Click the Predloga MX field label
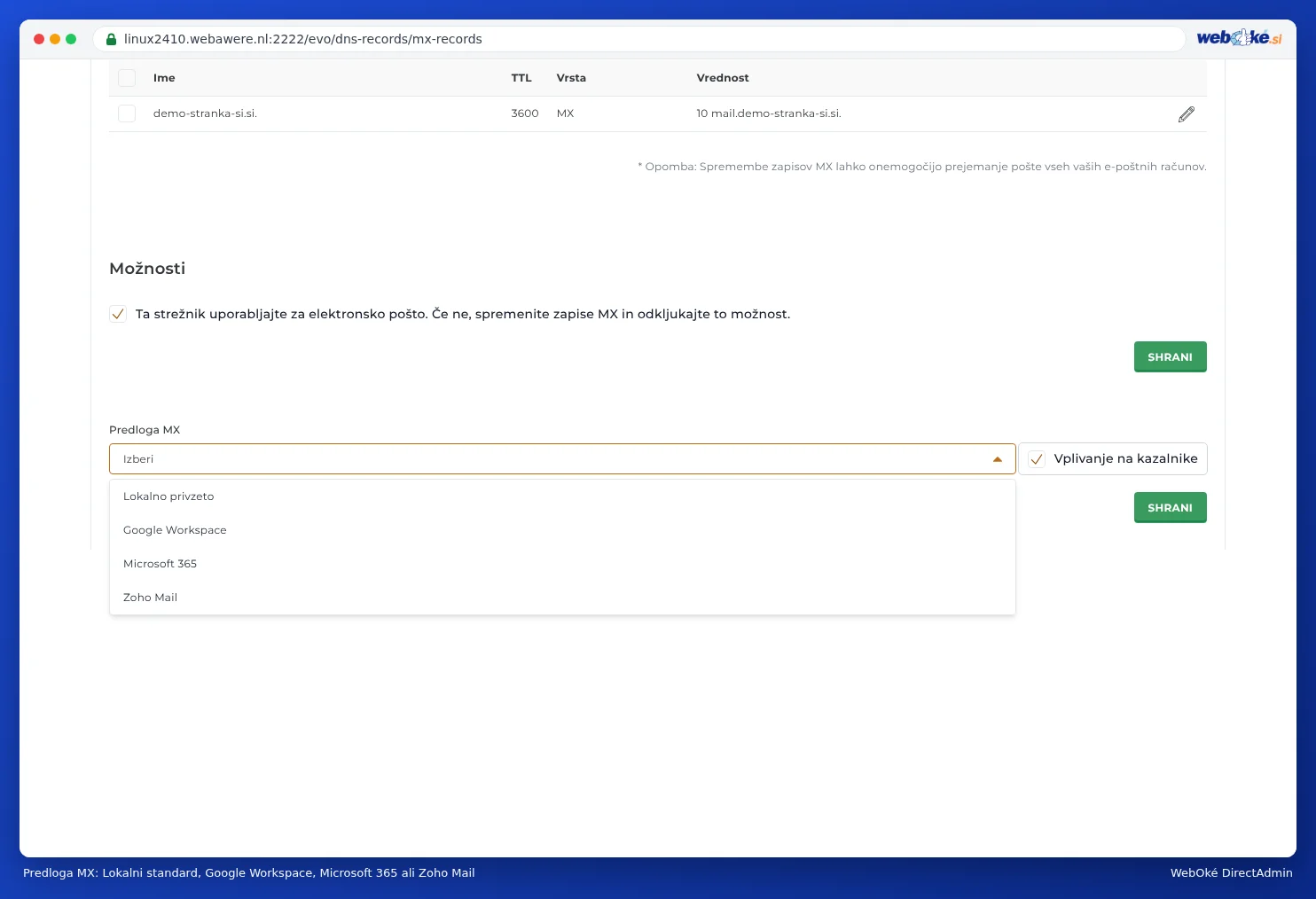 coord(145,430)
